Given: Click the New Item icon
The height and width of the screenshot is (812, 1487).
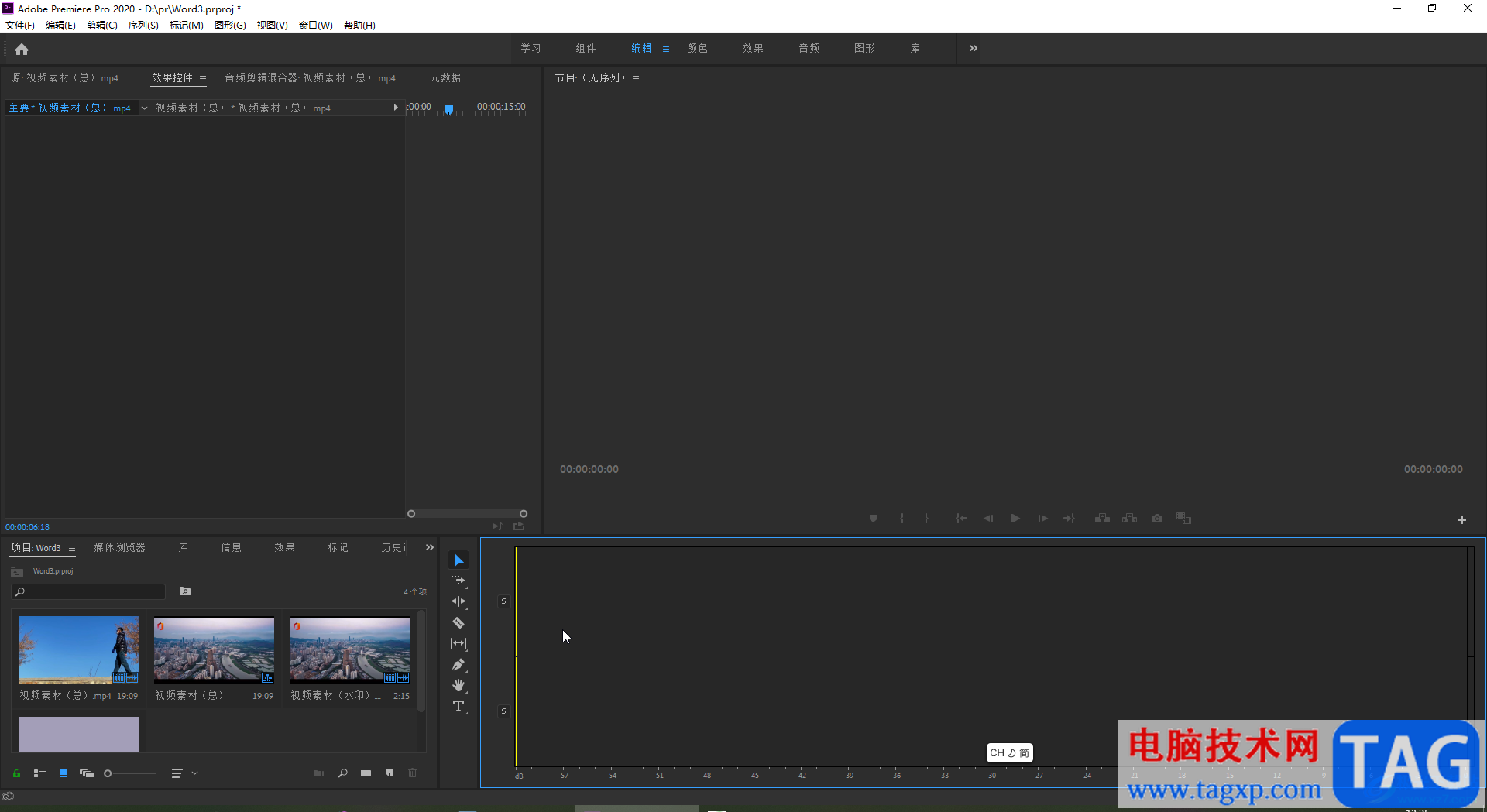Looking at the screenshot, I should click(390, 773).
